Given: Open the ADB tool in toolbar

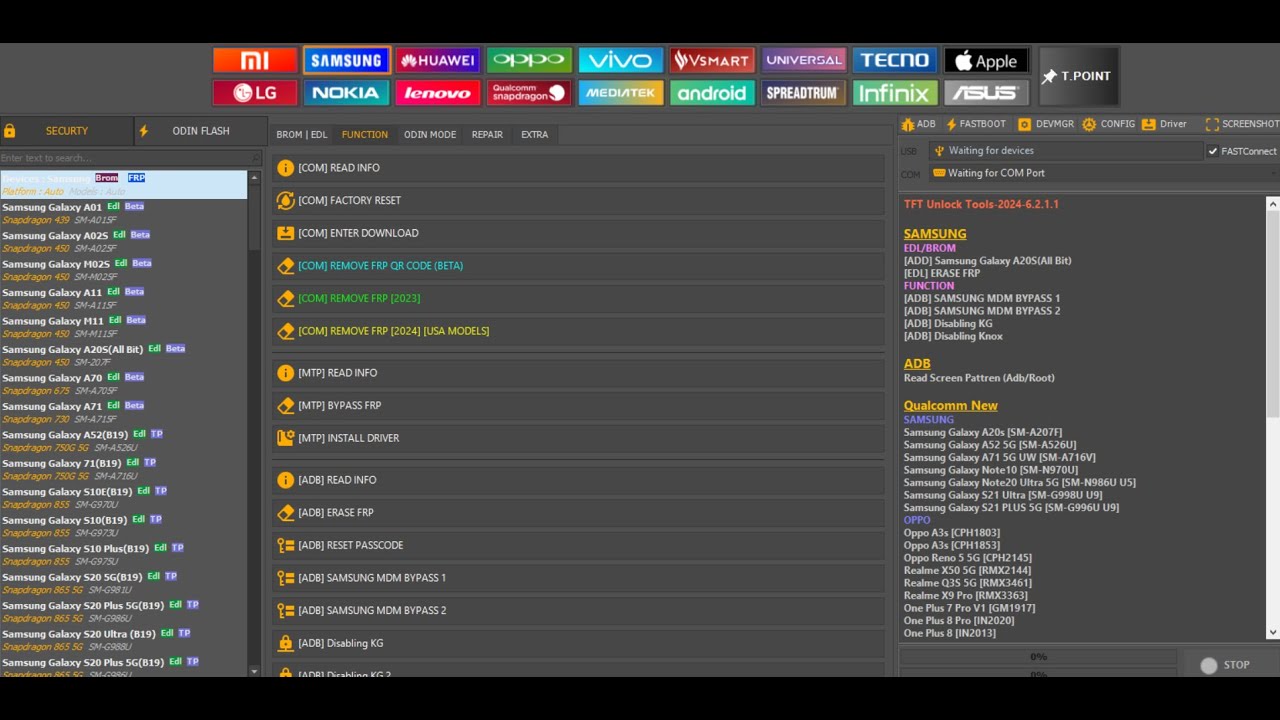Looking at the screenshot, I should click(x=918, y=124).
